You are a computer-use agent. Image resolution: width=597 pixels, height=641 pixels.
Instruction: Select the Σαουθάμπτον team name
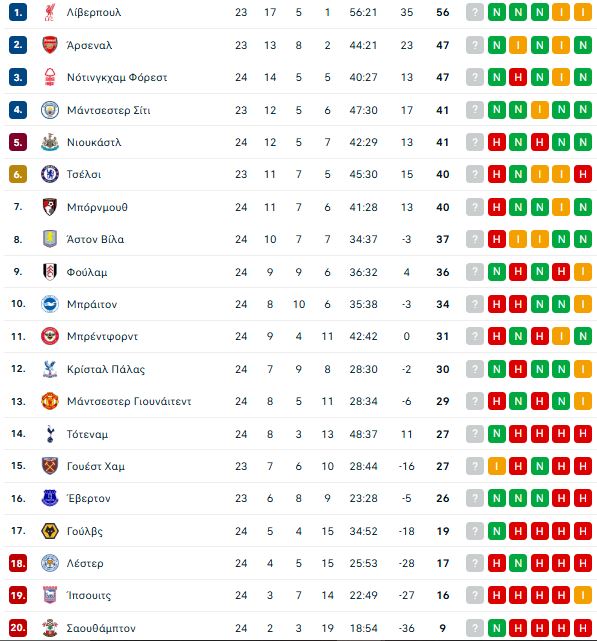pyautogui.click(x=101, y=628)
